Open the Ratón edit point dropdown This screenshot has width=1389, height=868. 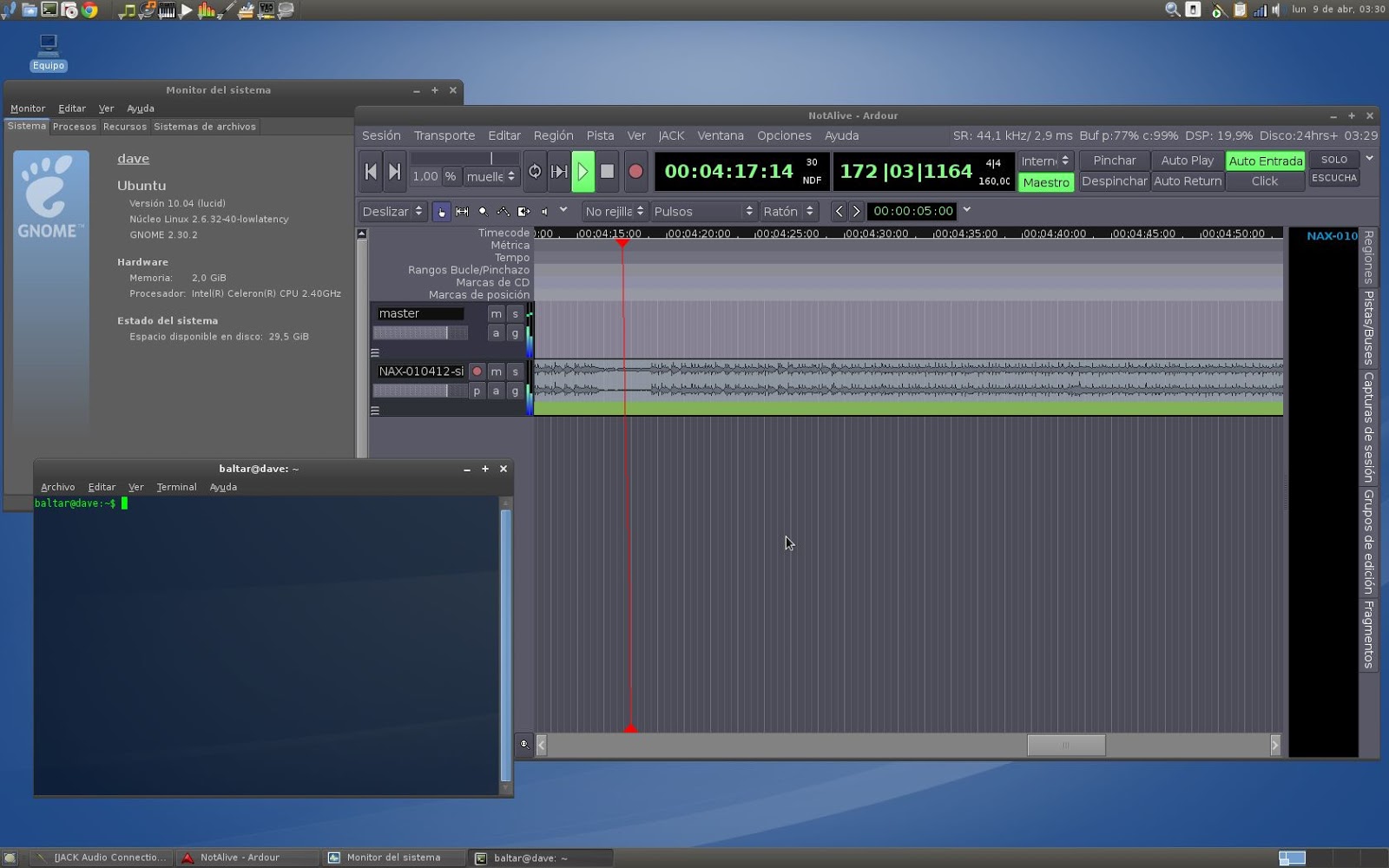click(x=788, y=211)
